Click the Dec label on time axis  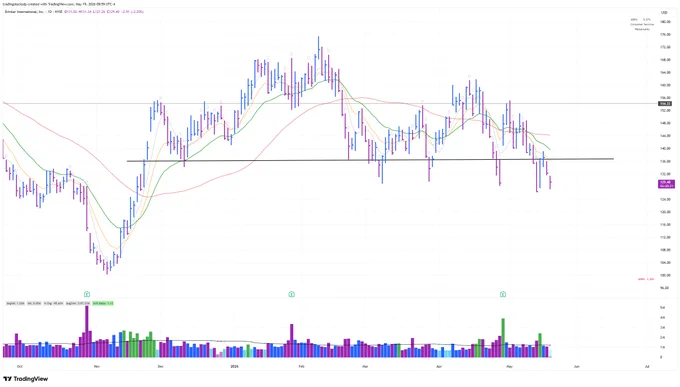(x=160, y=367)
